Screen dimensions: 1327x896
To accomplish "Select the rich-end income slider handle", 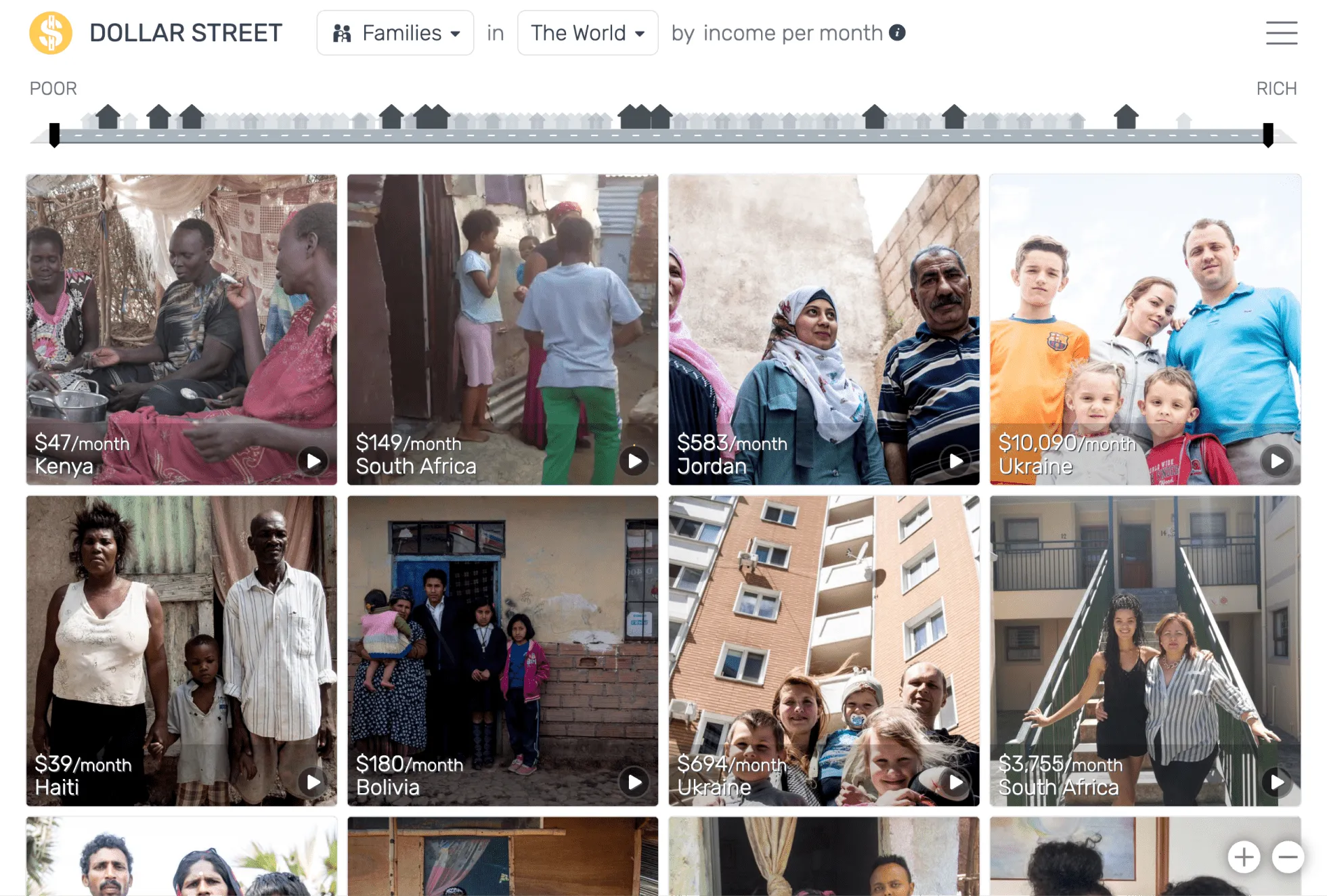I will (1268, 135).
